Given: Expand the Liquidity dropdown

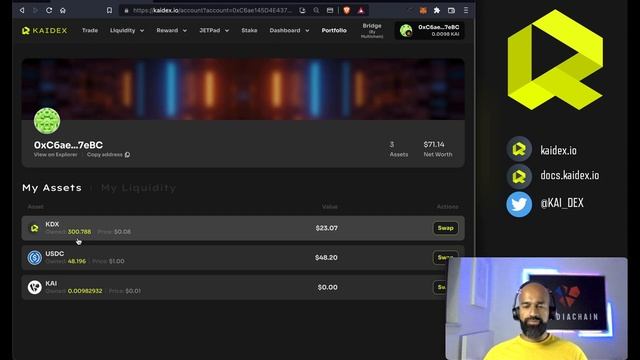Looking at the screenshot, I should point(127,30).
